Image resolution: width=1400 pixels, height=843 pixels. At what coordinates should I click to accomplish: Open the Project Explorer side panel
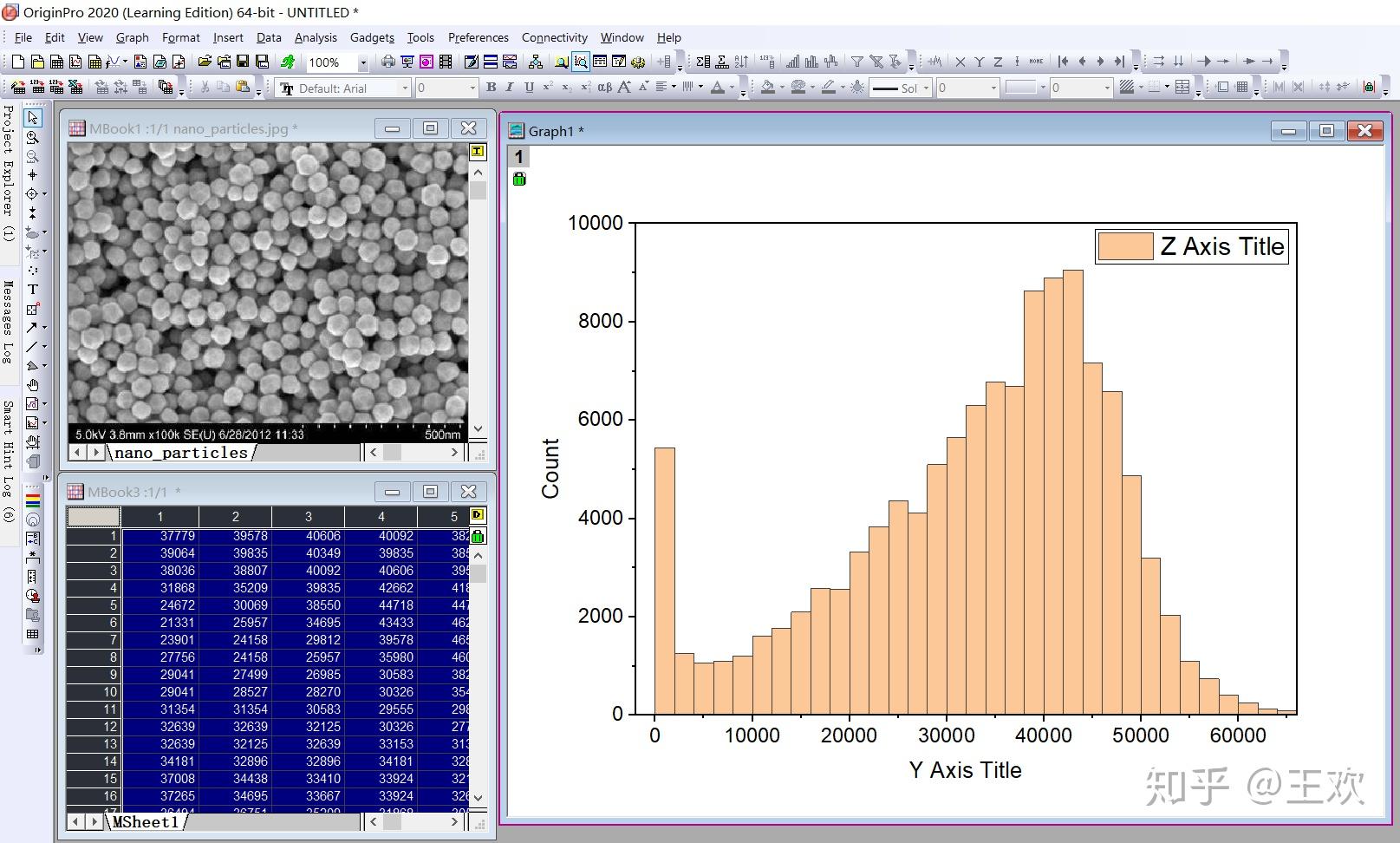pos(9,173)
